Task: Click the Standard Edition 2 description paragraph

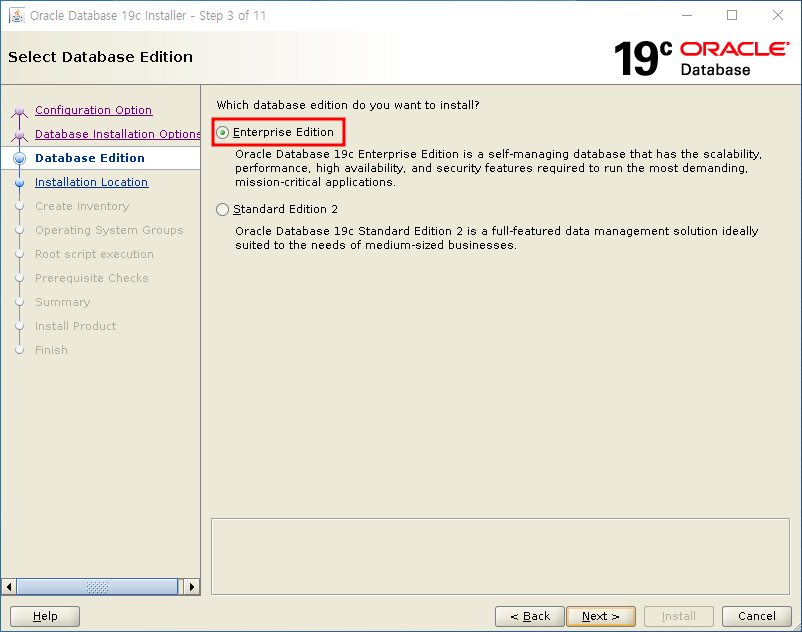Action: tap(497, 238)
